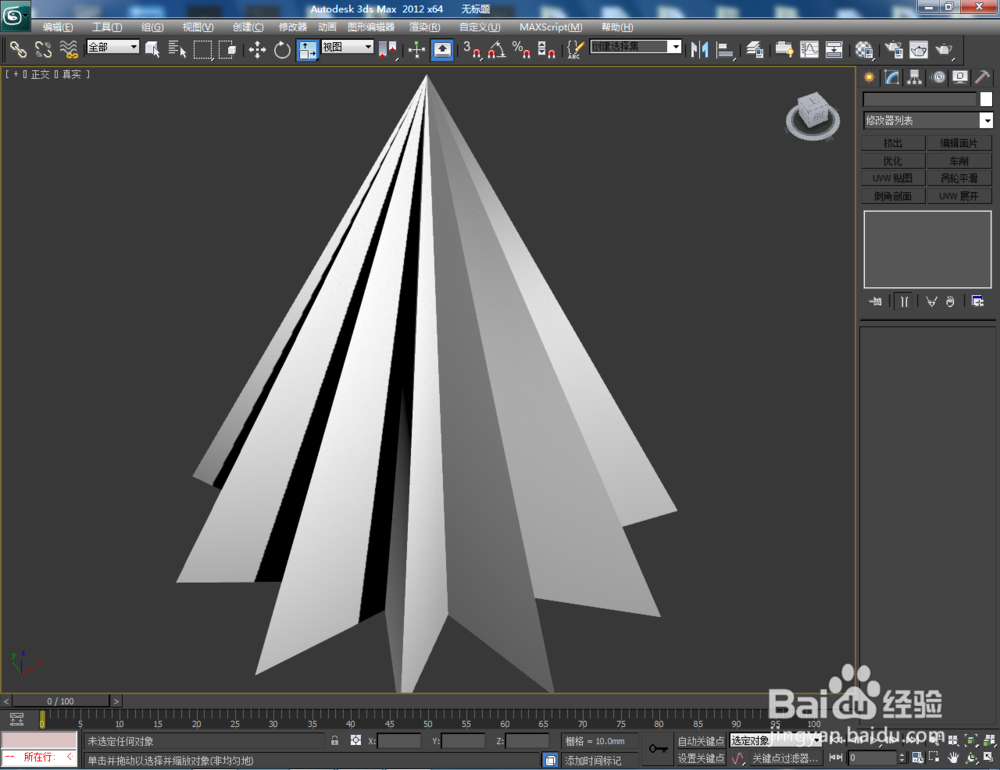Toggle Percent Snap
This screenshot has width=1000, height=770.
[x=521, y=50]
